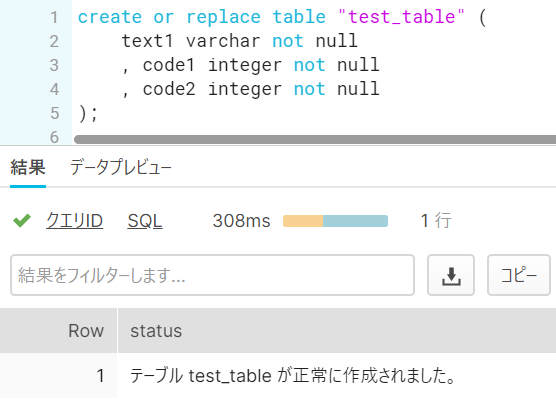Screen dimensions: 556x402
Task: Open the クエリID link
Action: (x=74, y=221)
